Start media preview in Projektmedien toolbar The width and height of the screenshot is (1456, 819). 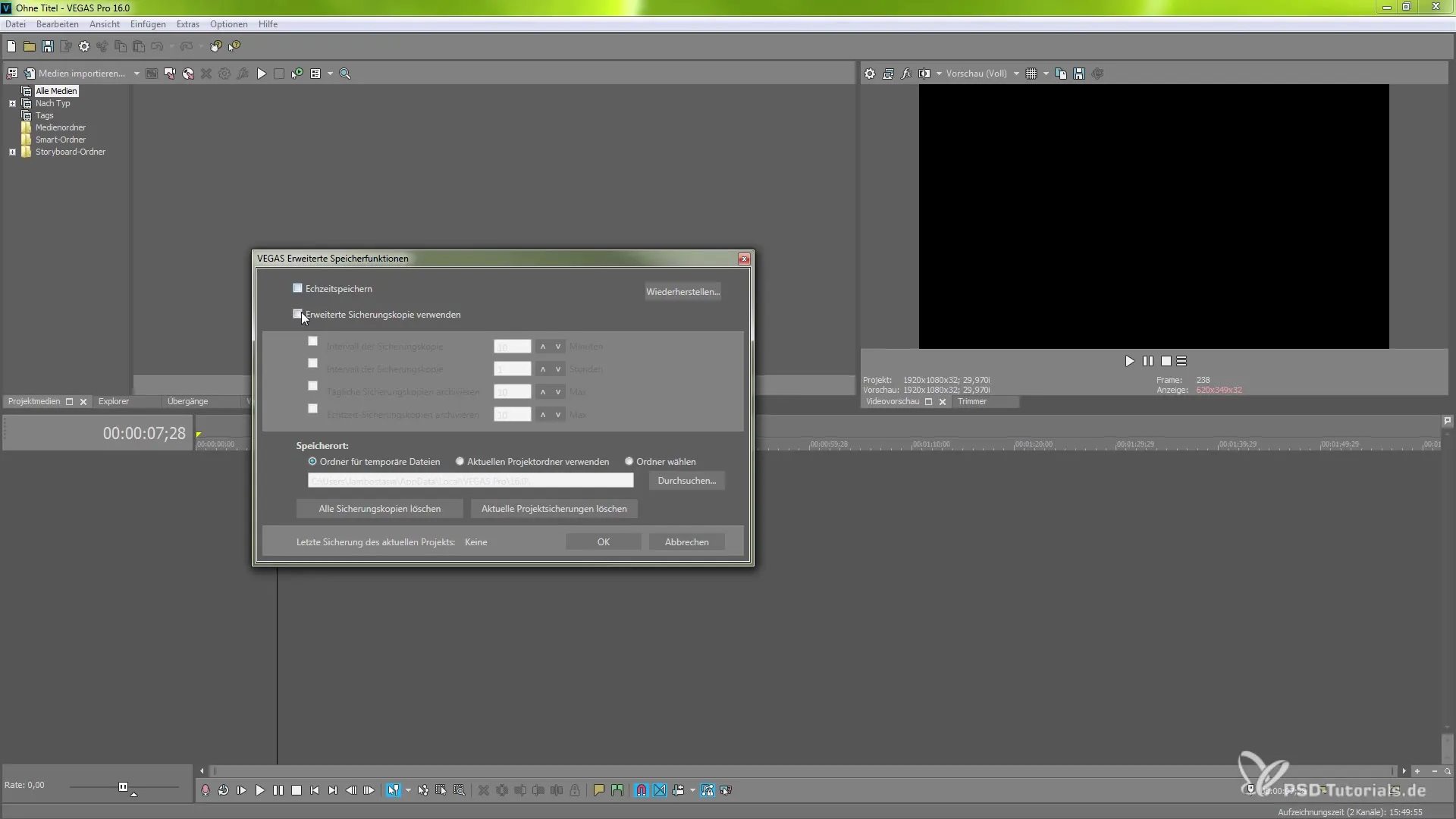(262, 74)
